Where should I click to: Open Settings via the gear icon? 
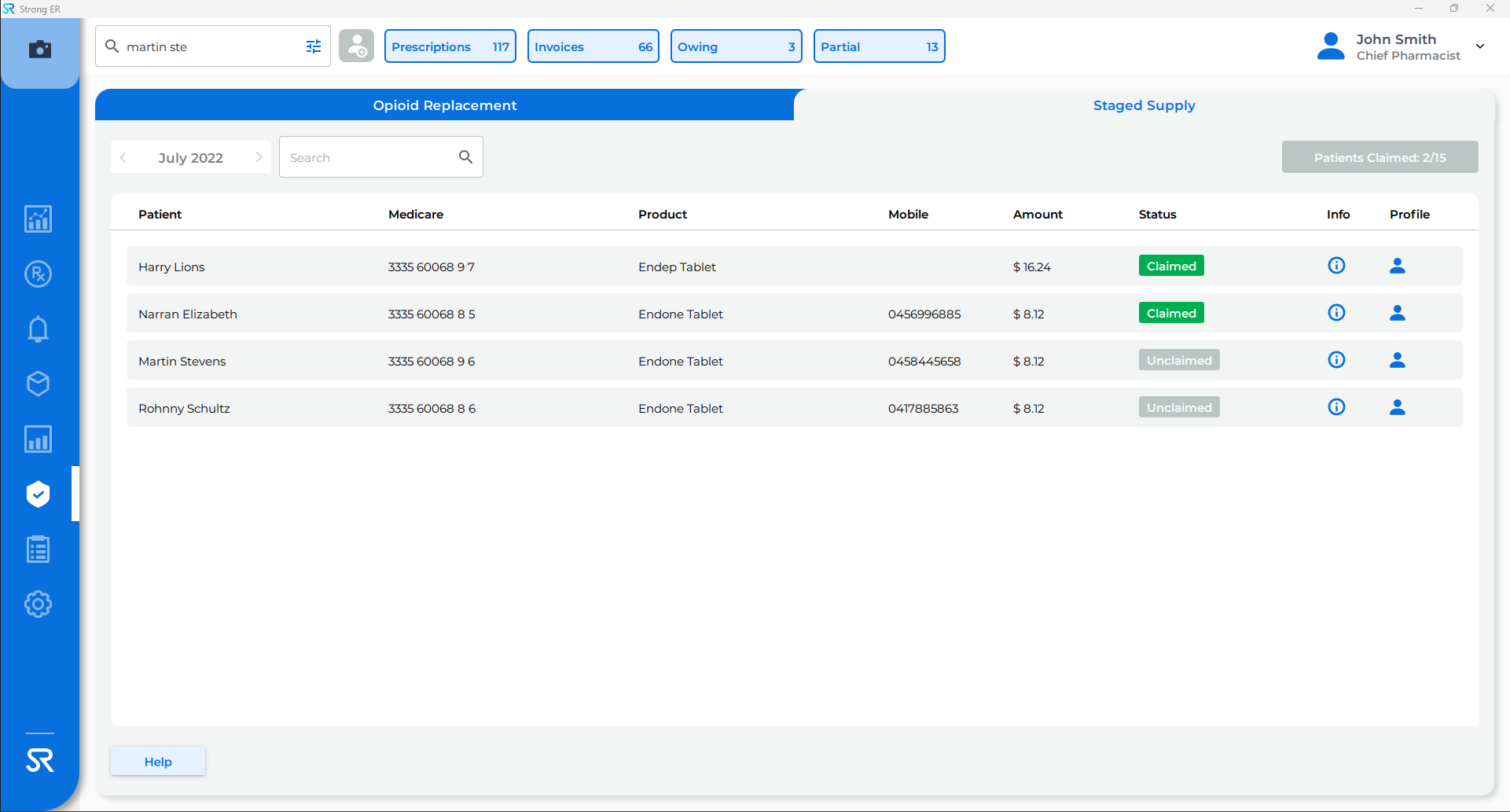coord(38,604)
